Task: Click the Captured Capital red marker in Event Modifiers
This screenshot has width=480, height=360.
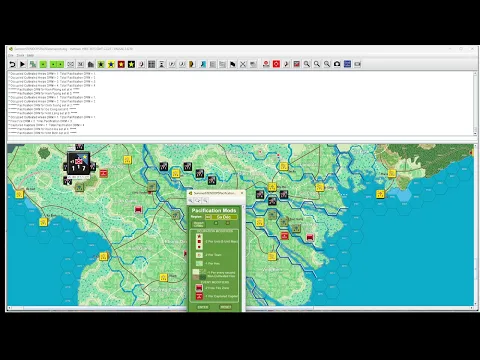Action: (x=199, y=296)
